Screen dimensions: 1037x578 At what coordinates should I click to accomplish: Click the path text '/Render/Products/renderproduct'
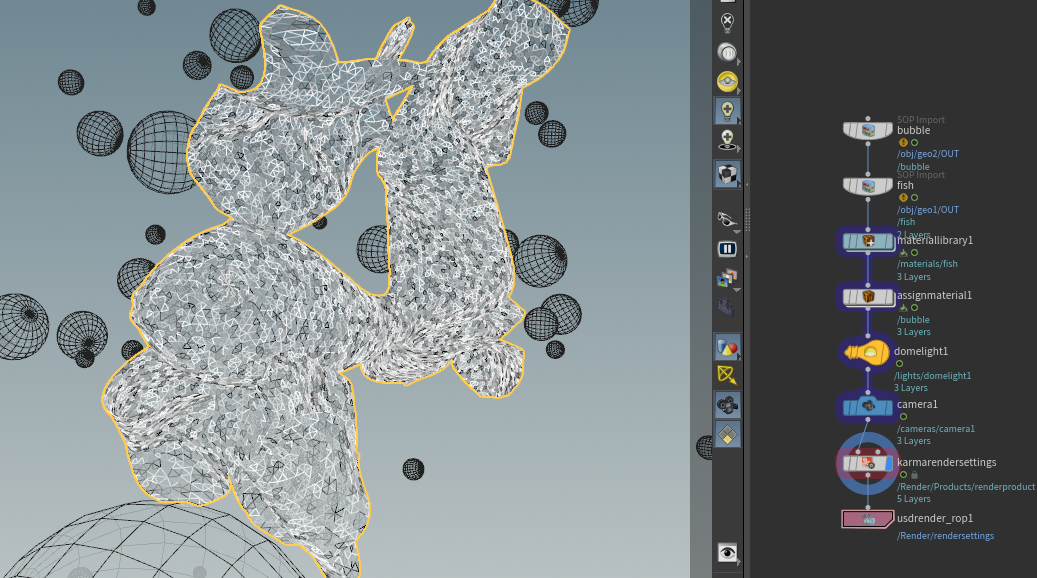(x=966, y=487)
